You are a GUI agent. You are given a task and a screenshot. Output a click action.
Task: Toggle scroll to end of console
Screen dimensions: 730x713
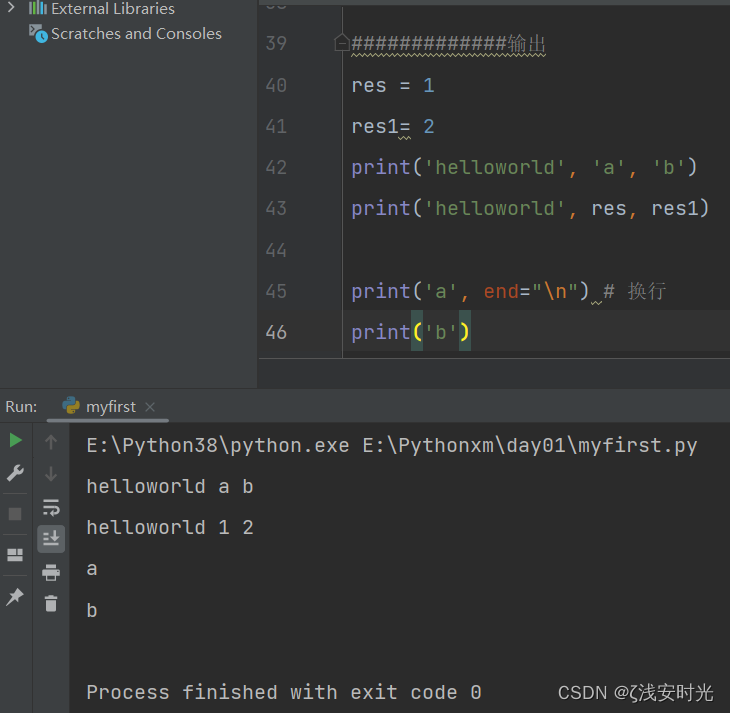click(x=51, y=539)
